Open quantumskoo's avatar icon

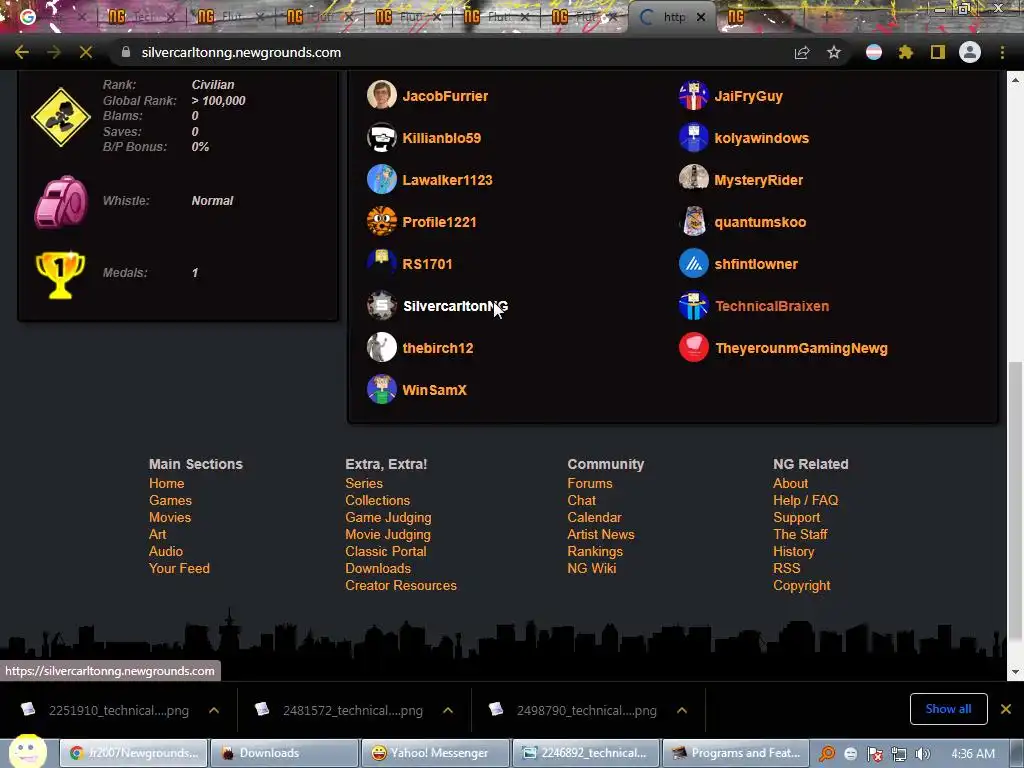(694, 221)
